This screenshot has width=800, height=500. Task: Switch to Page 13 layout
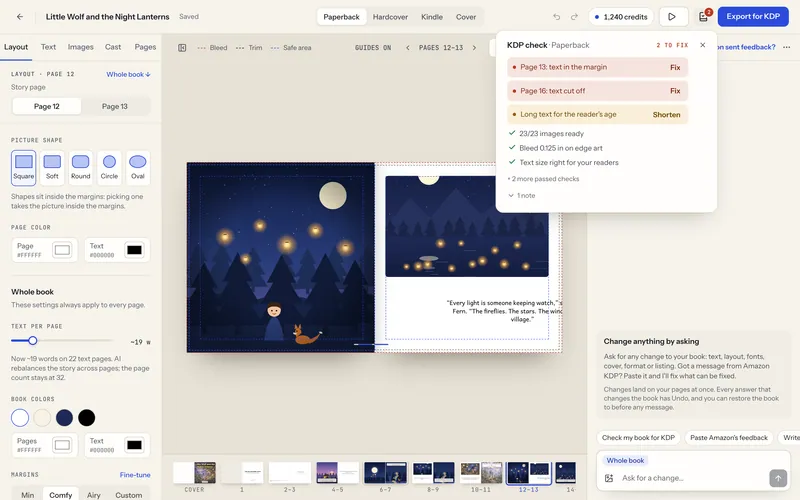click(x=114, y=106)
